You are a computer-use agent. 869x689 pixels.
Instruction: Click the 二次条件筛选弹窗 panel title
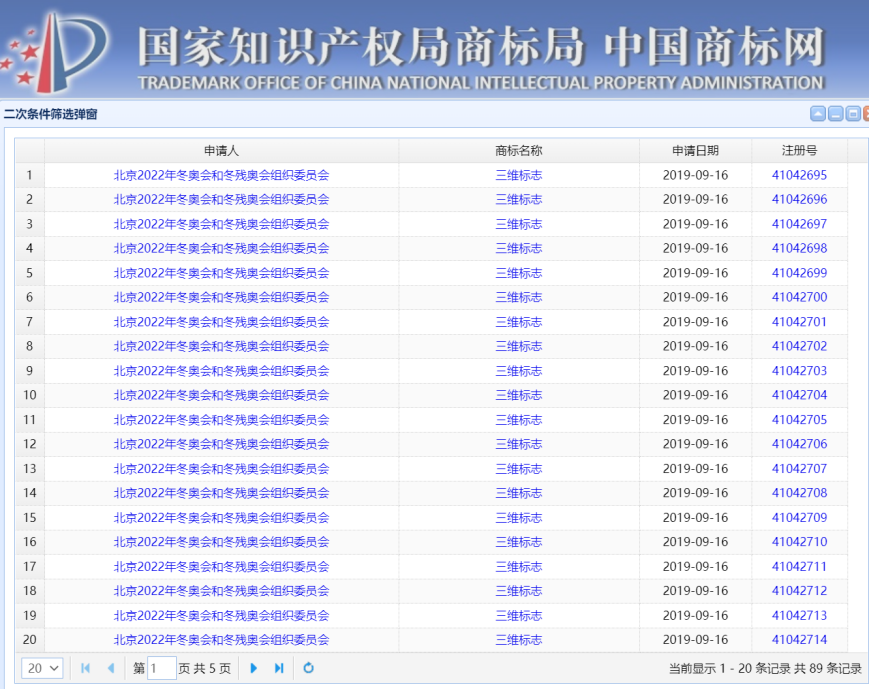coord(50,114)
